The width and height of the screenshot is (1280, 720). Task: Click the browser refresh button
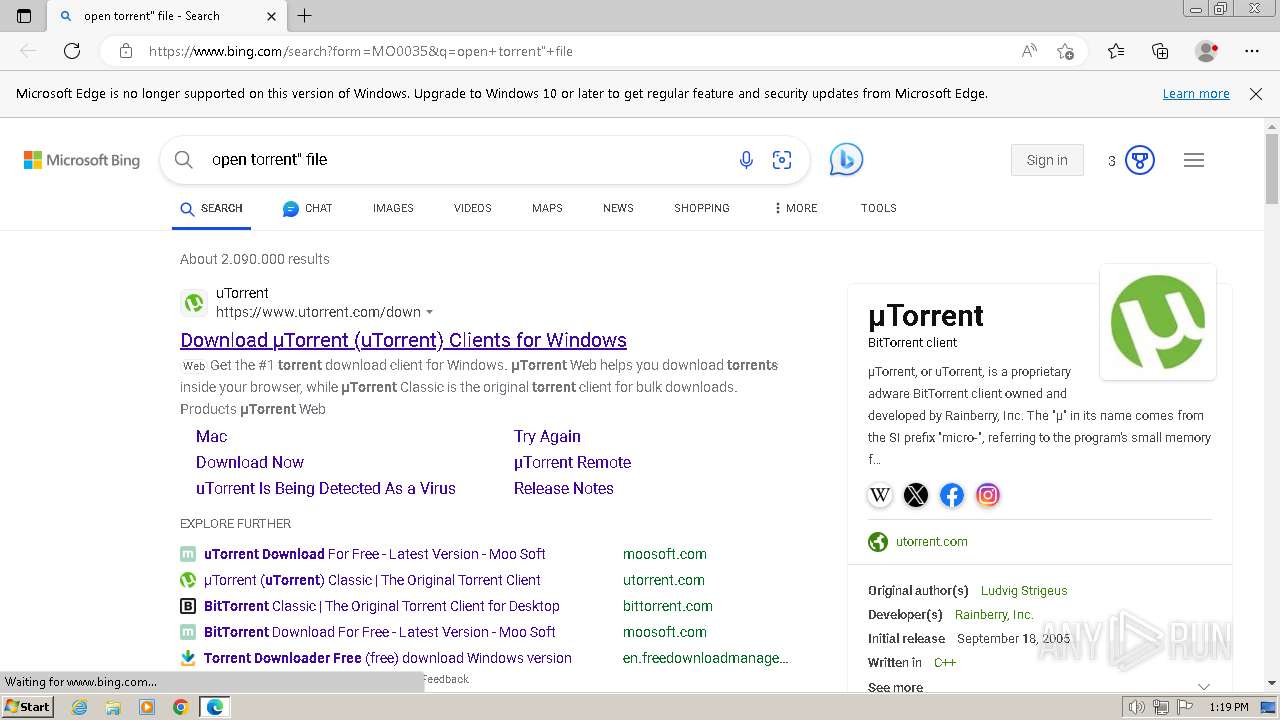[72, 51]
